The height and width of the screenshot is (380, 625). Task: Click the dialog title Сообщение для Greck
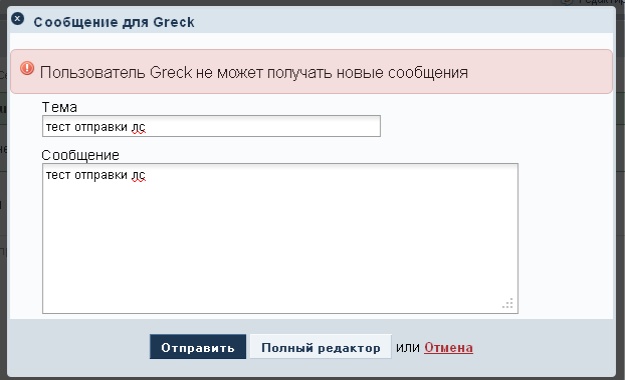point(114,22)
